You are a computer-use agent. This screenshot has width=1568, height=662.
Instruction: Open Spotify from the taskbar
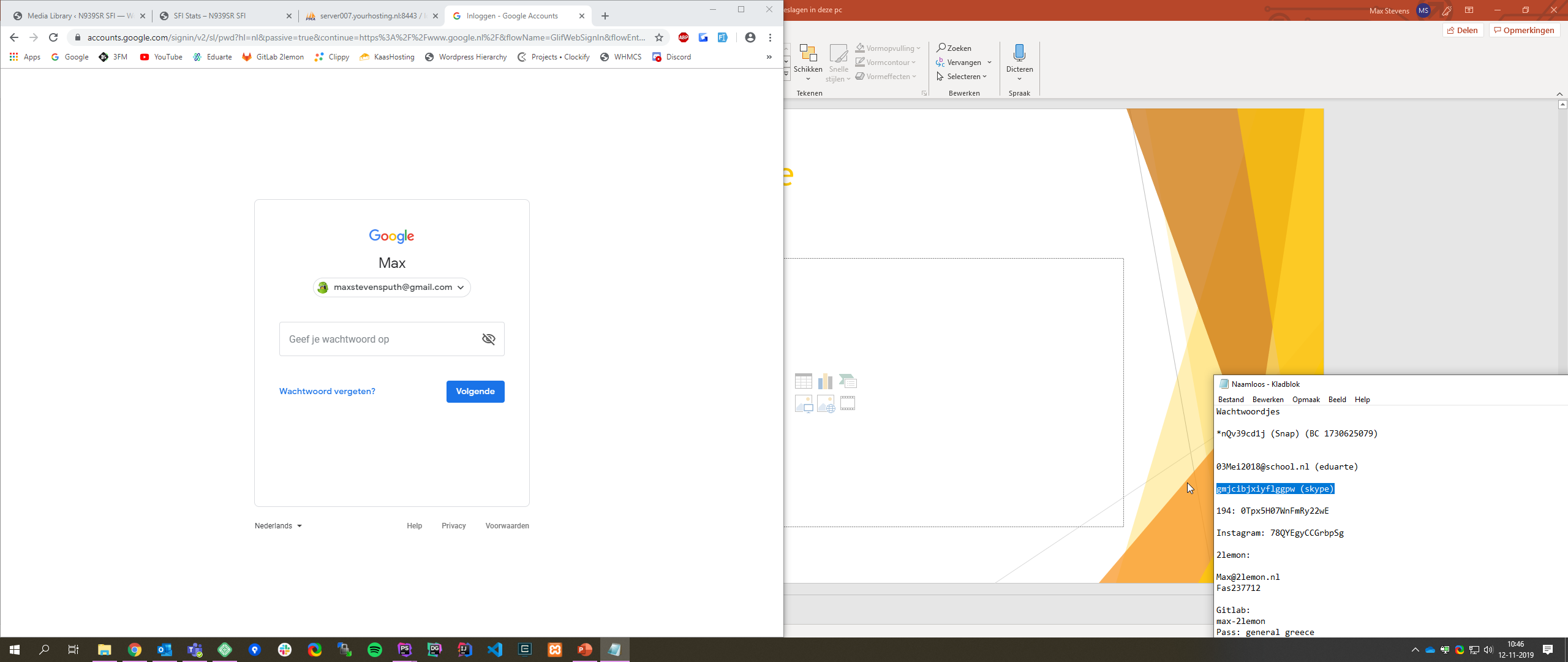[x=375, y=650]
